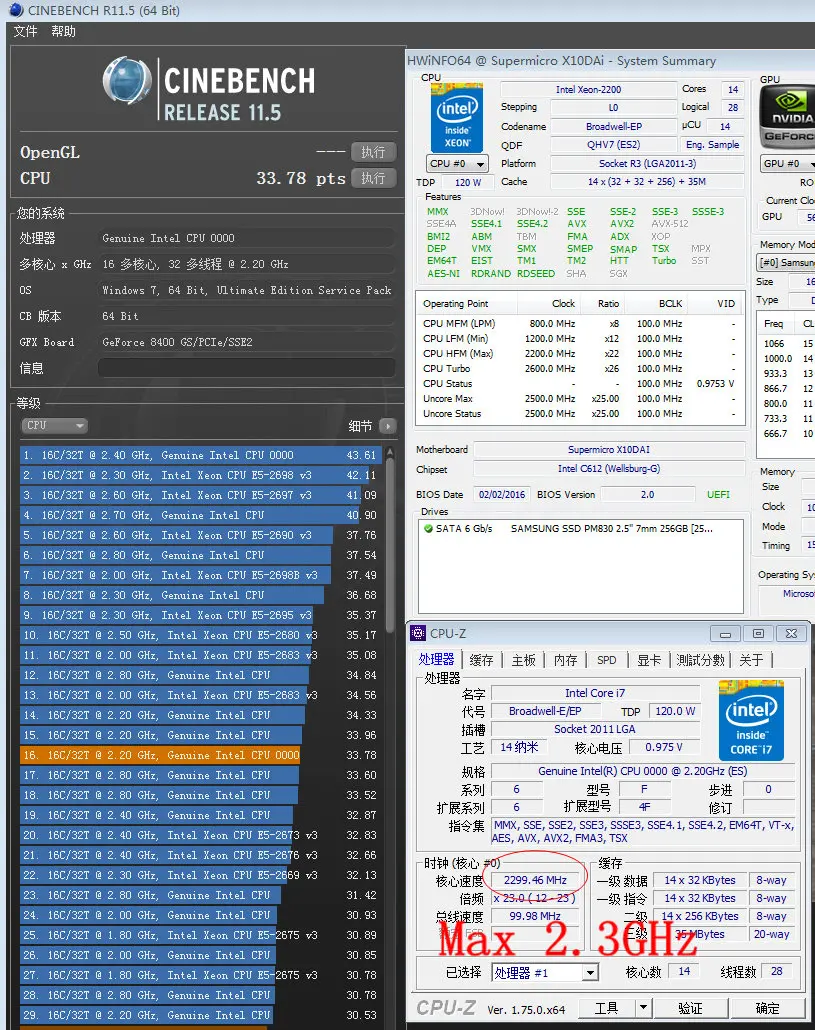This screenshot has height=1030, width=815.
Task: Minimize the CPU-Z window
Action: coord(726,634)
